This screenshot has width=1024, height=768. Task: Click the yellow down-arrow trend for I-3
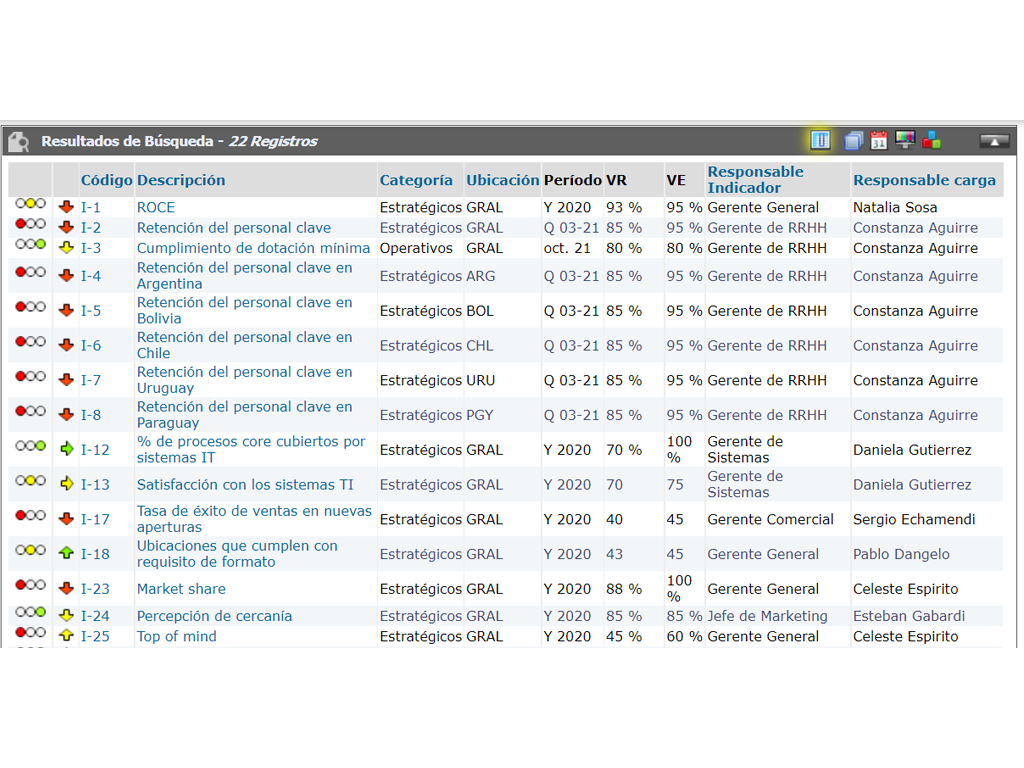point(66,248)
